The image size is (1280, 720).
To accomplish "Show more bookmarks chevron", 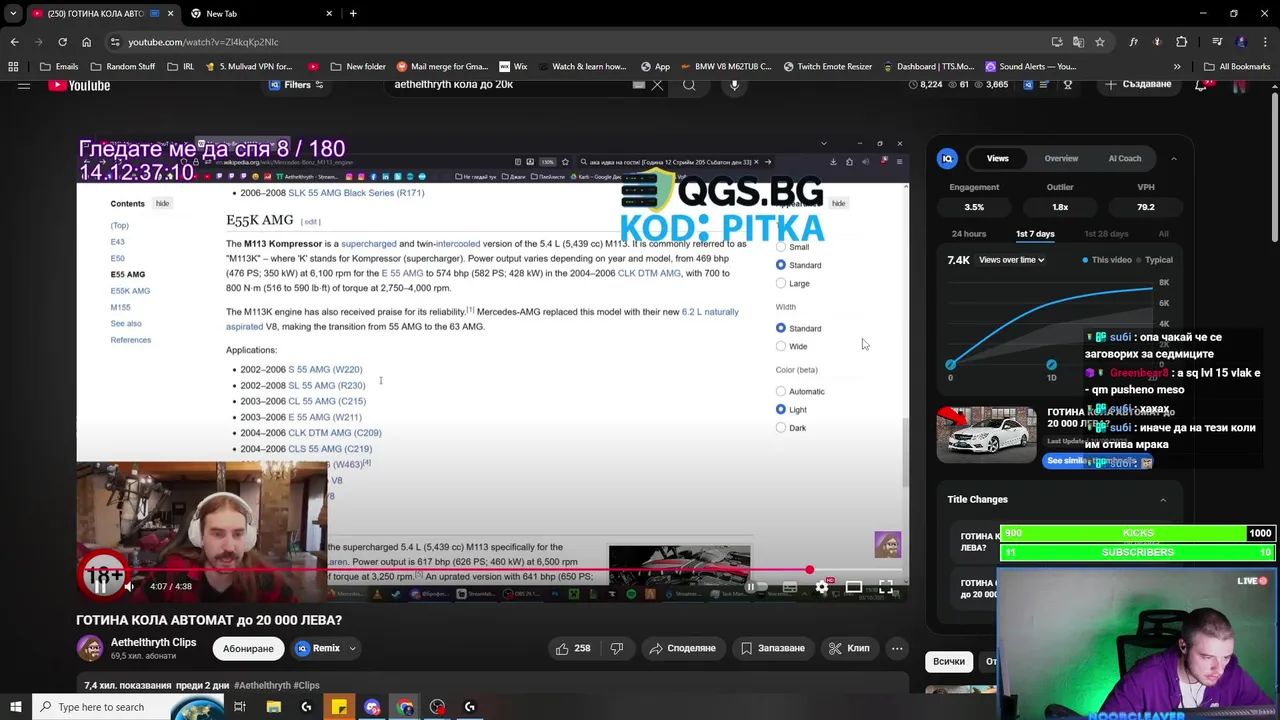I will click(1177, 67).
